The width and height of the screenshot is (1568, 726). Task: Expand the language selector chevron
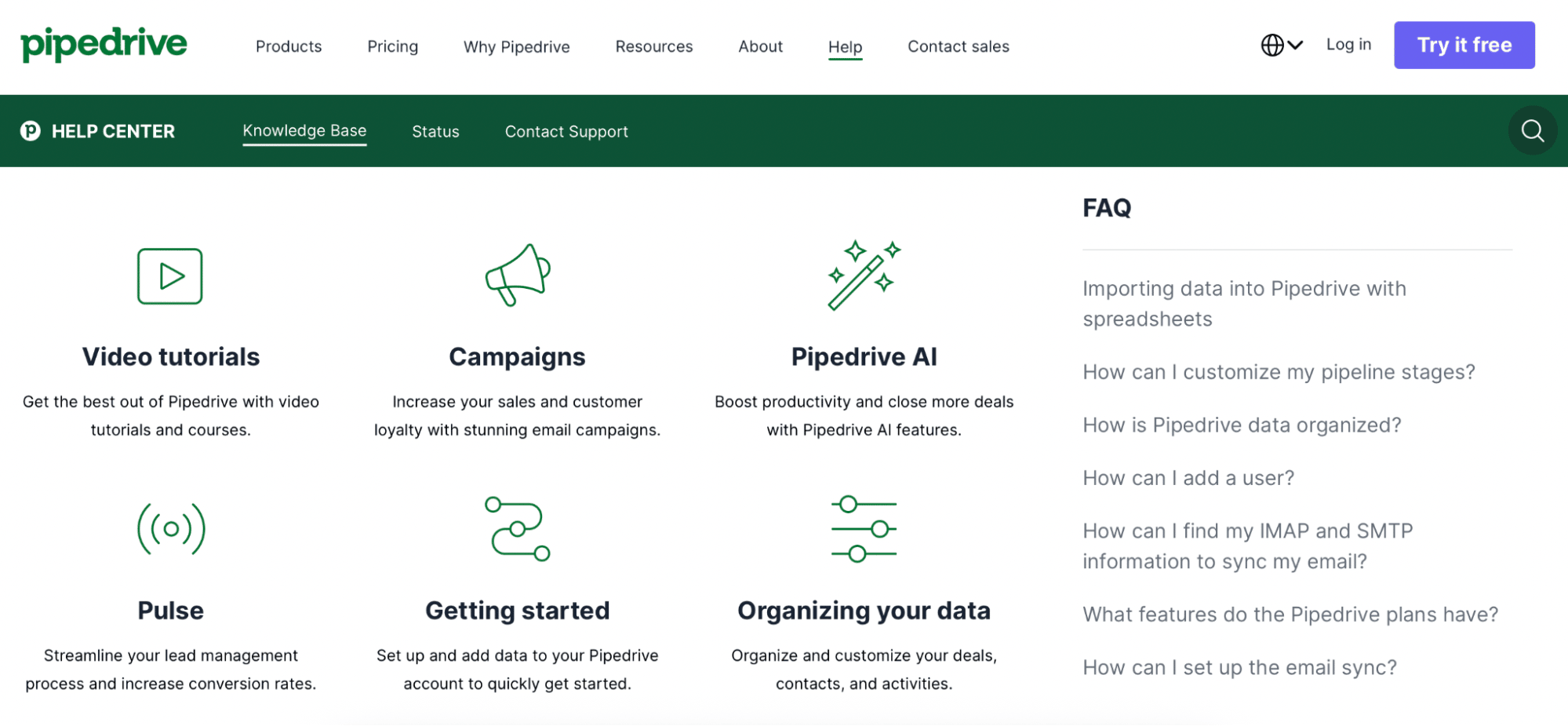[1295, 46]
